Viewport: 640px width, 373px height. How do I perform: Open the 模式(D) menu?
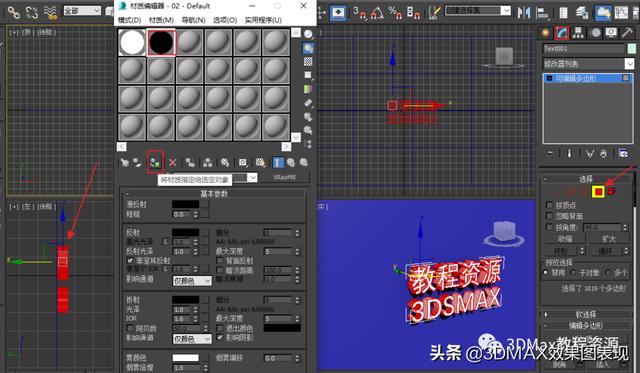coord(129,20)
